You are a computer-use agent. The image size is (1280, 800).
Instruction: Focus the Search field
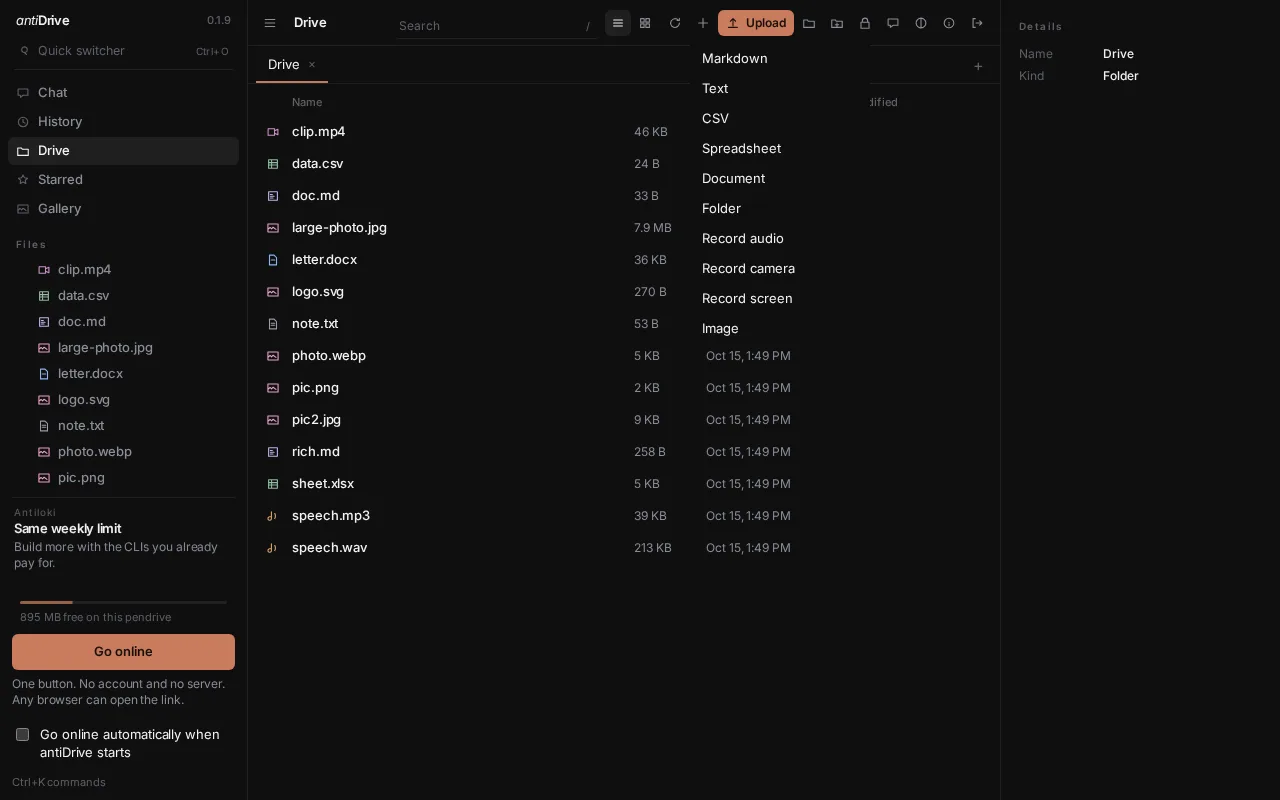[495, 25]
